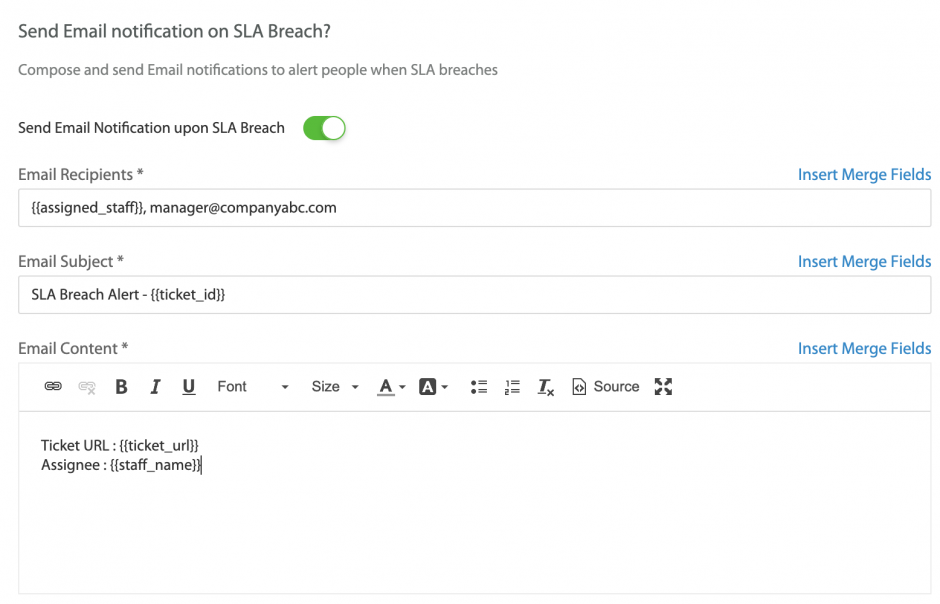Open the text color picker
940x604 pixels.
click(391, 387)
